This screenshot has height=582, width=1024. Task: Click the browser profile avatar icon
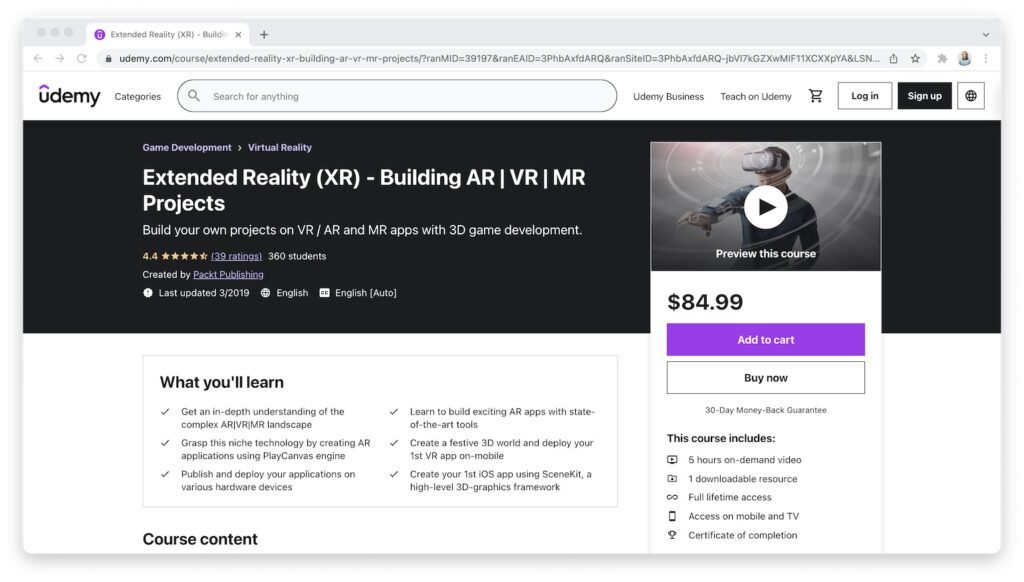tap(964, 58)
